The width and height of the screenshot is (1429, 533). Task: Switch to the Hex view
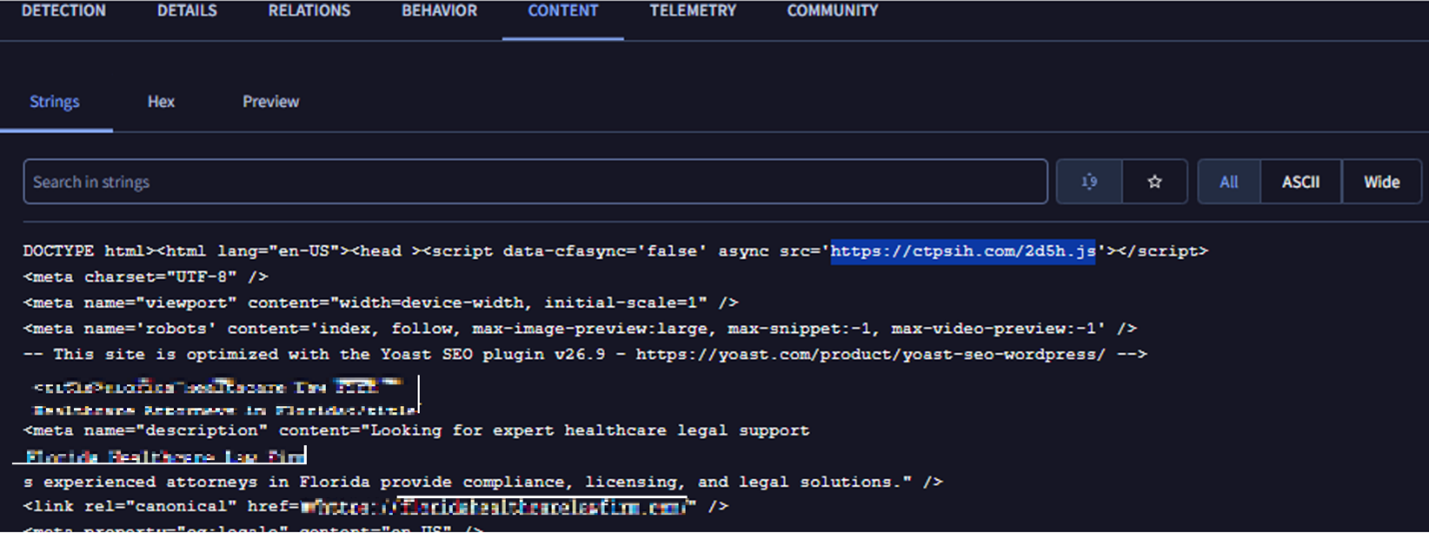161,102
